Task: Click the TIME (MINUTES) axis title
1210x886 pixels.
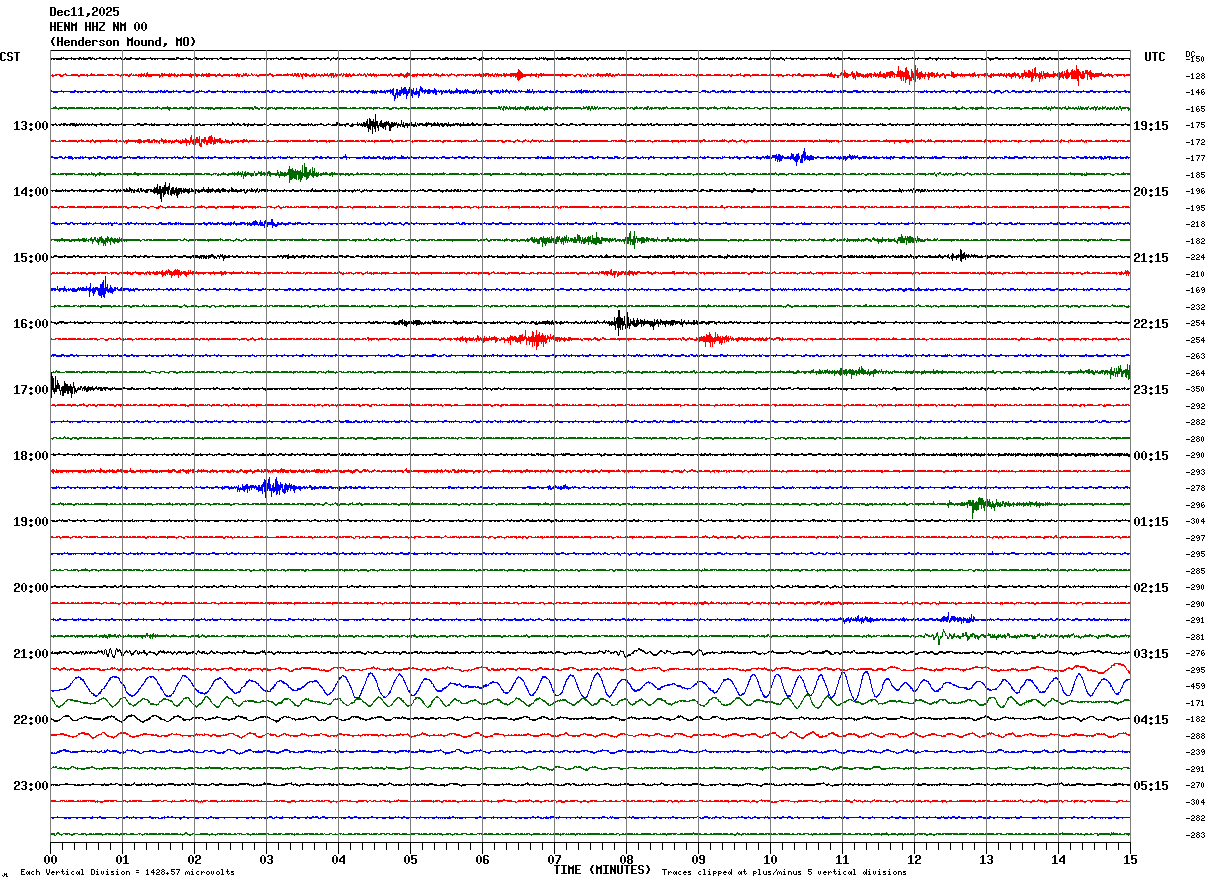Action: [602, 870]
